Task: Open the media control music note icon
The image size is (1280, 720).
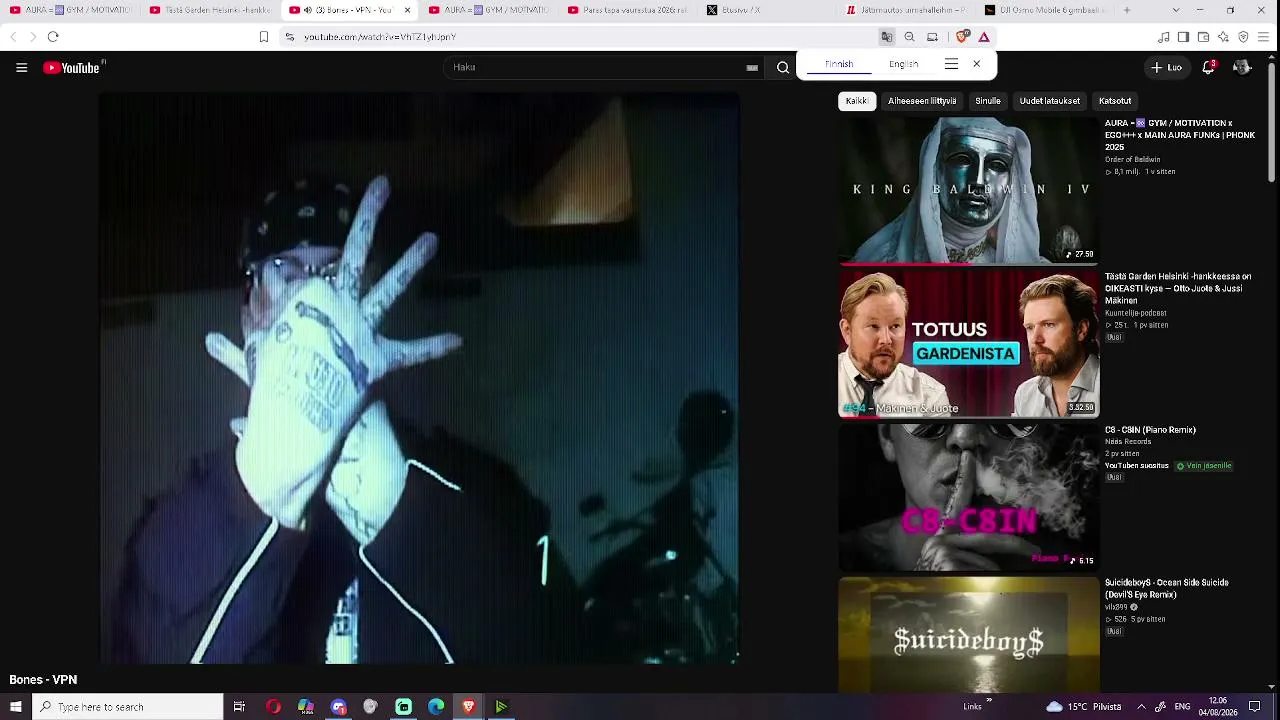Action: click(x=1163, y=37)
